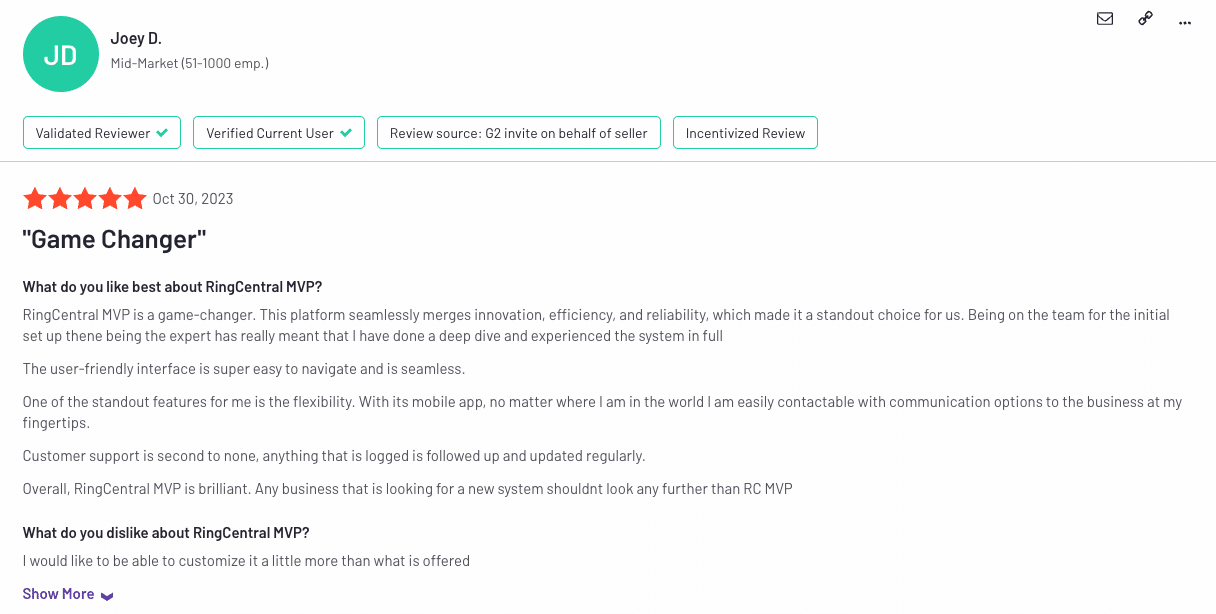The height and width of the screenshot is (614, 1216).
Task: Open the "Game Changer" review title
Action: coord(114,240)
